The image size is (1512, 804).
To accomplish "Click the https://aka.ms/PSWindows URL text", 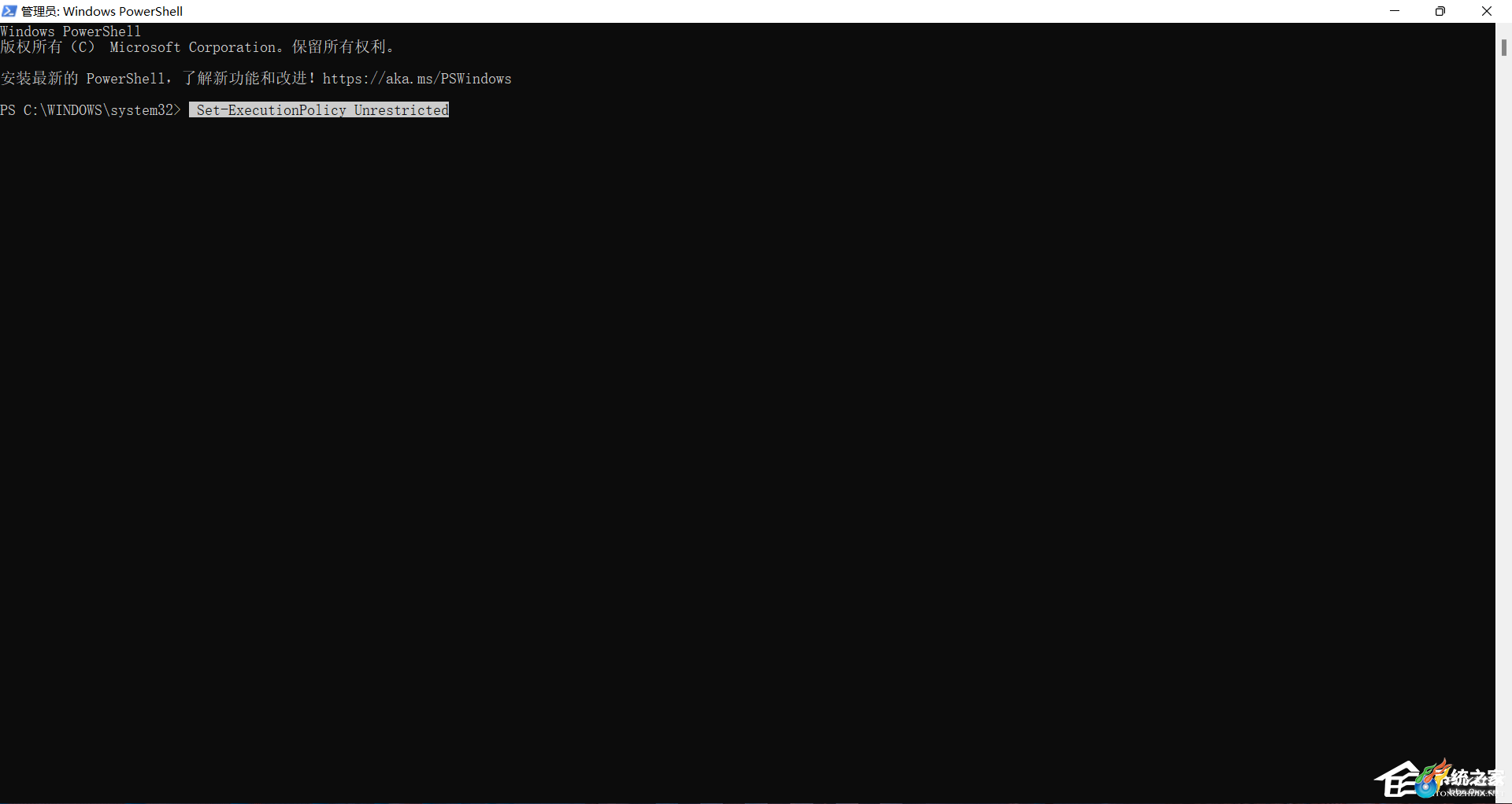I will pyautogui.click(x=417, y=79).
